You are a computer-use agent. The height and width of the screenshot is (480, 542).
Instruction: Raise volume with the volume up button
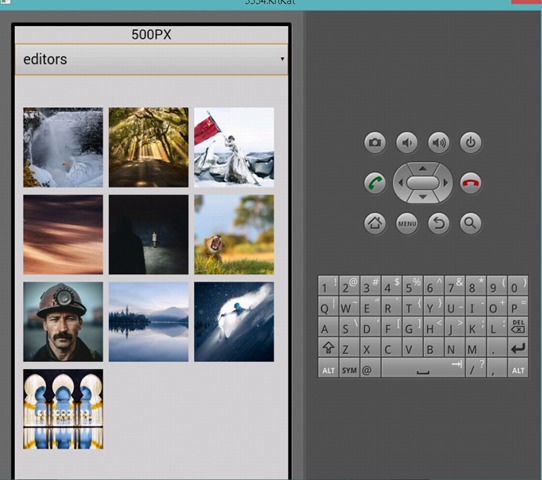[x=439, y=142]
